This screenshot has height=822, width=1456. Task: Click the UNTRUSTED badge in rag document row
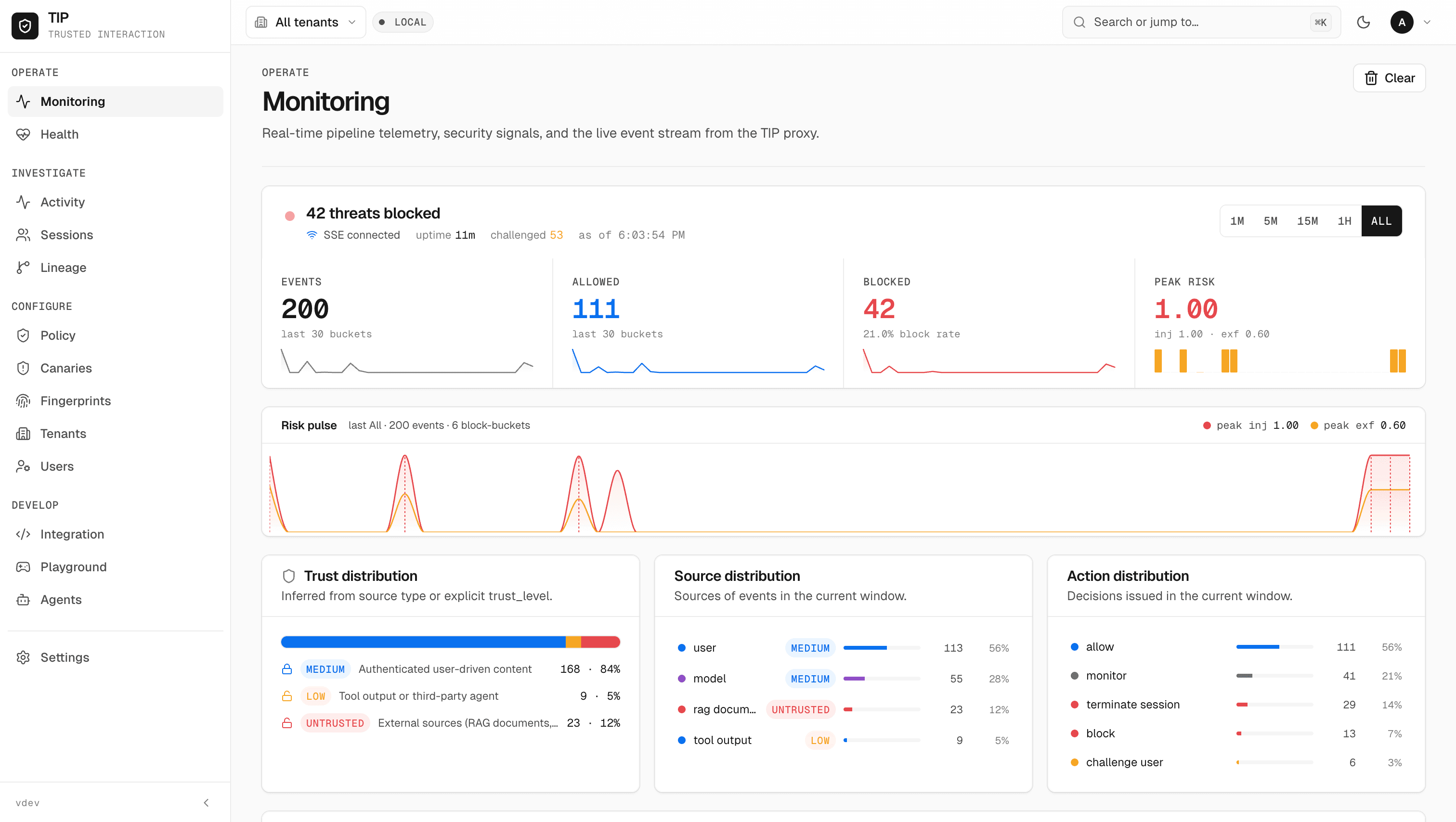pyautogui.click(x=800, y=709)
